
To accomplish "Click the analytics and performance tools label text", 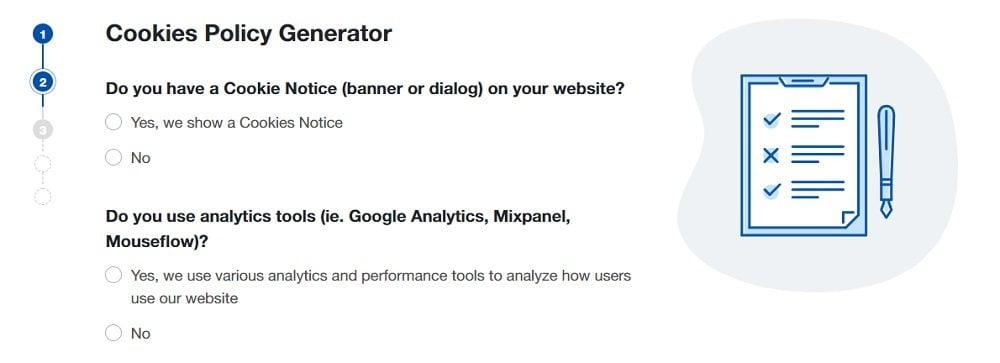I will 381,287.
